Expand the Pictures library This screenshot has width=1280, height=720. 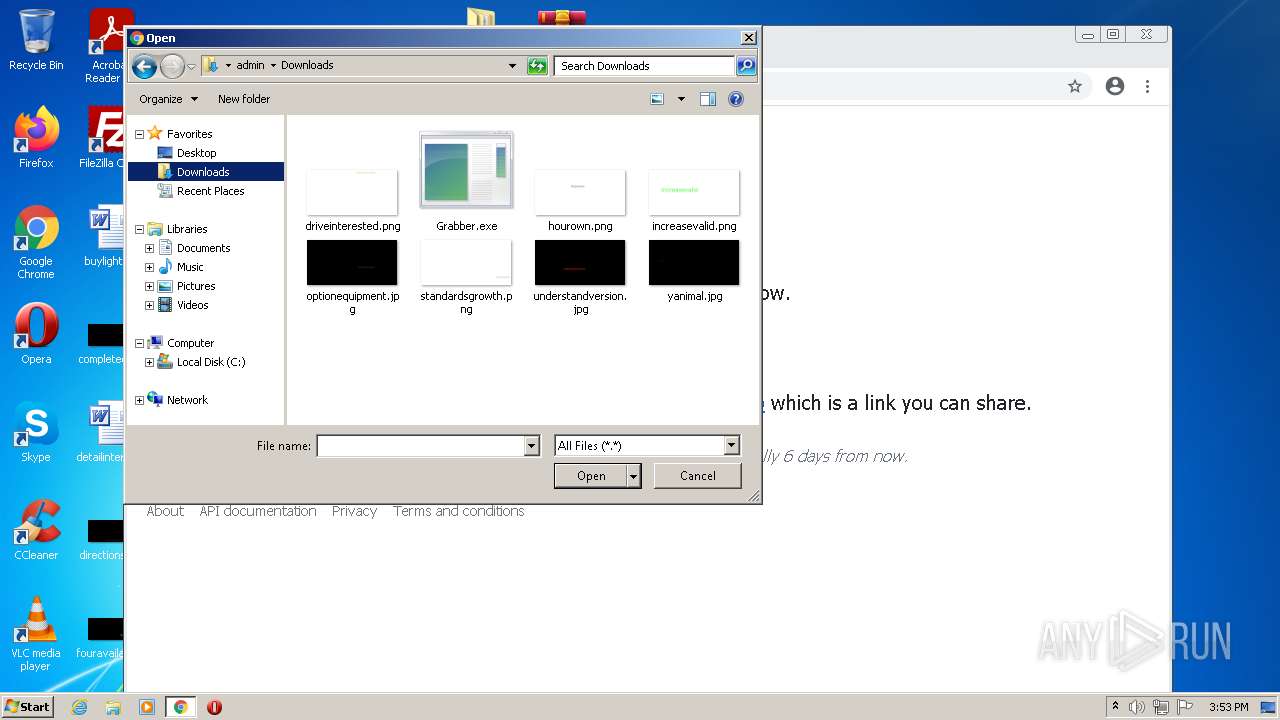(x=149, y=286)
